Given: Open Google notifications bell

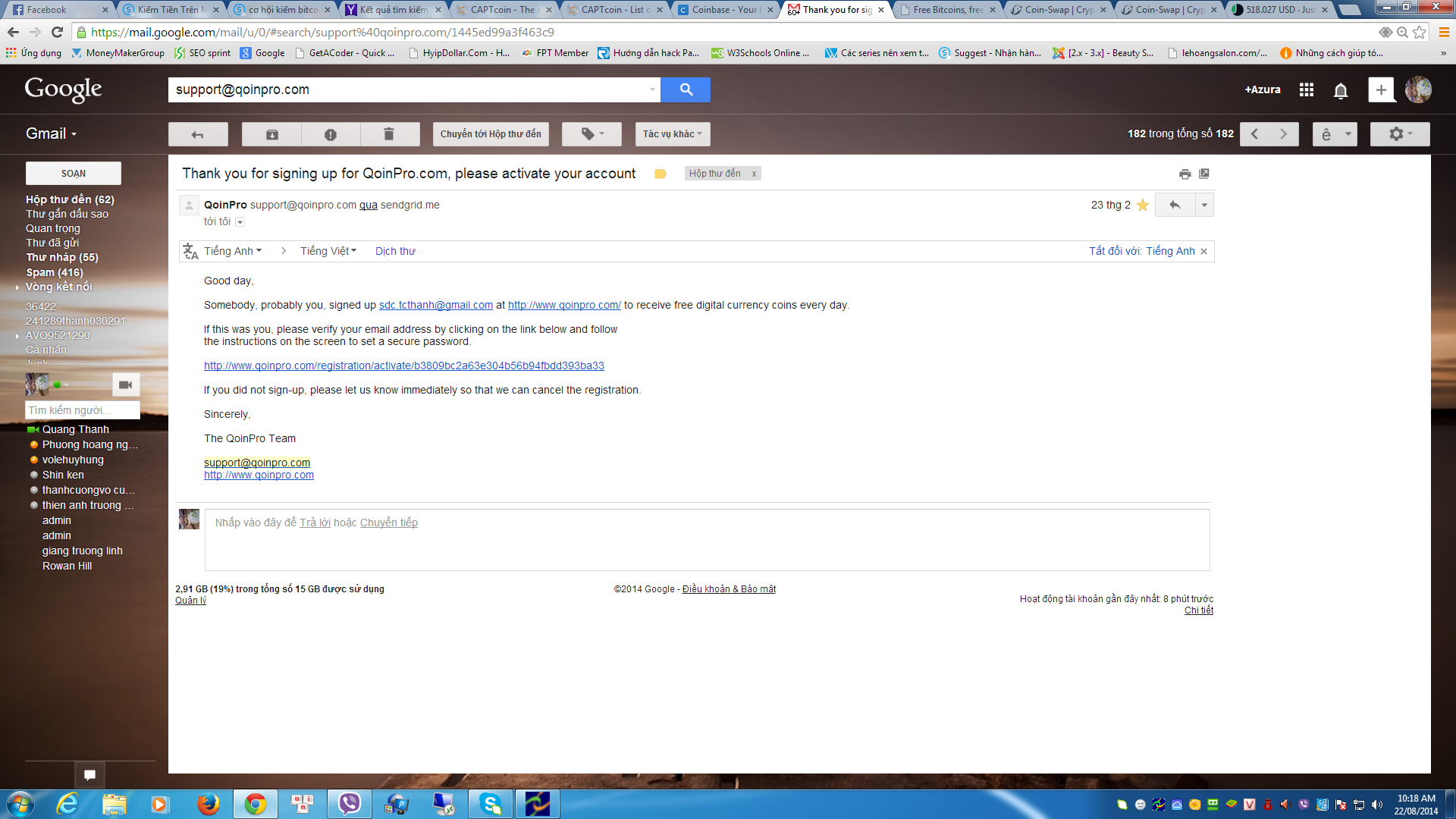Looking at the screenshot, I should point(1341,89).
